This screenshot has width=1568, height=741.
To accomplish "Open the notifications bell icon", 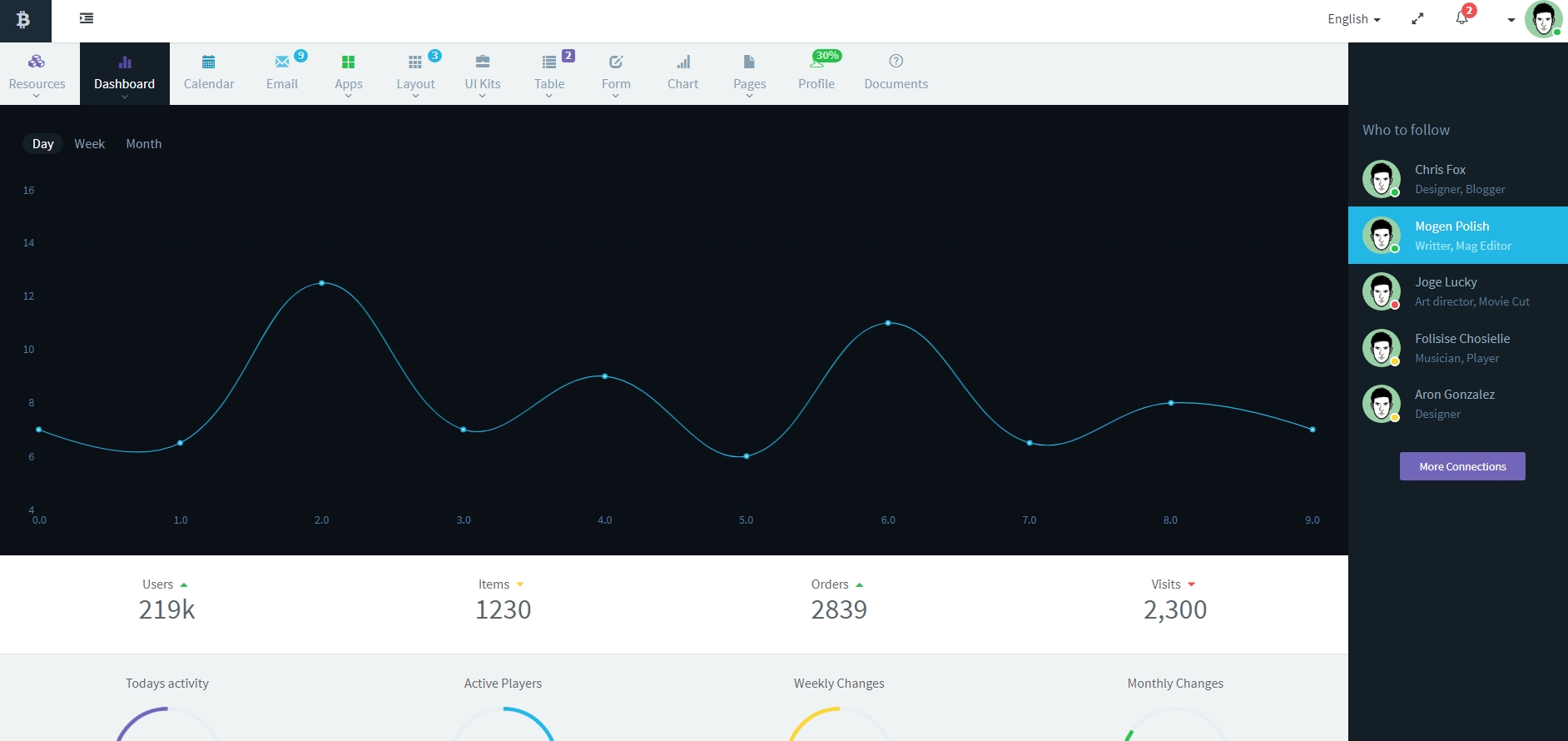I will coord(1461,17).
